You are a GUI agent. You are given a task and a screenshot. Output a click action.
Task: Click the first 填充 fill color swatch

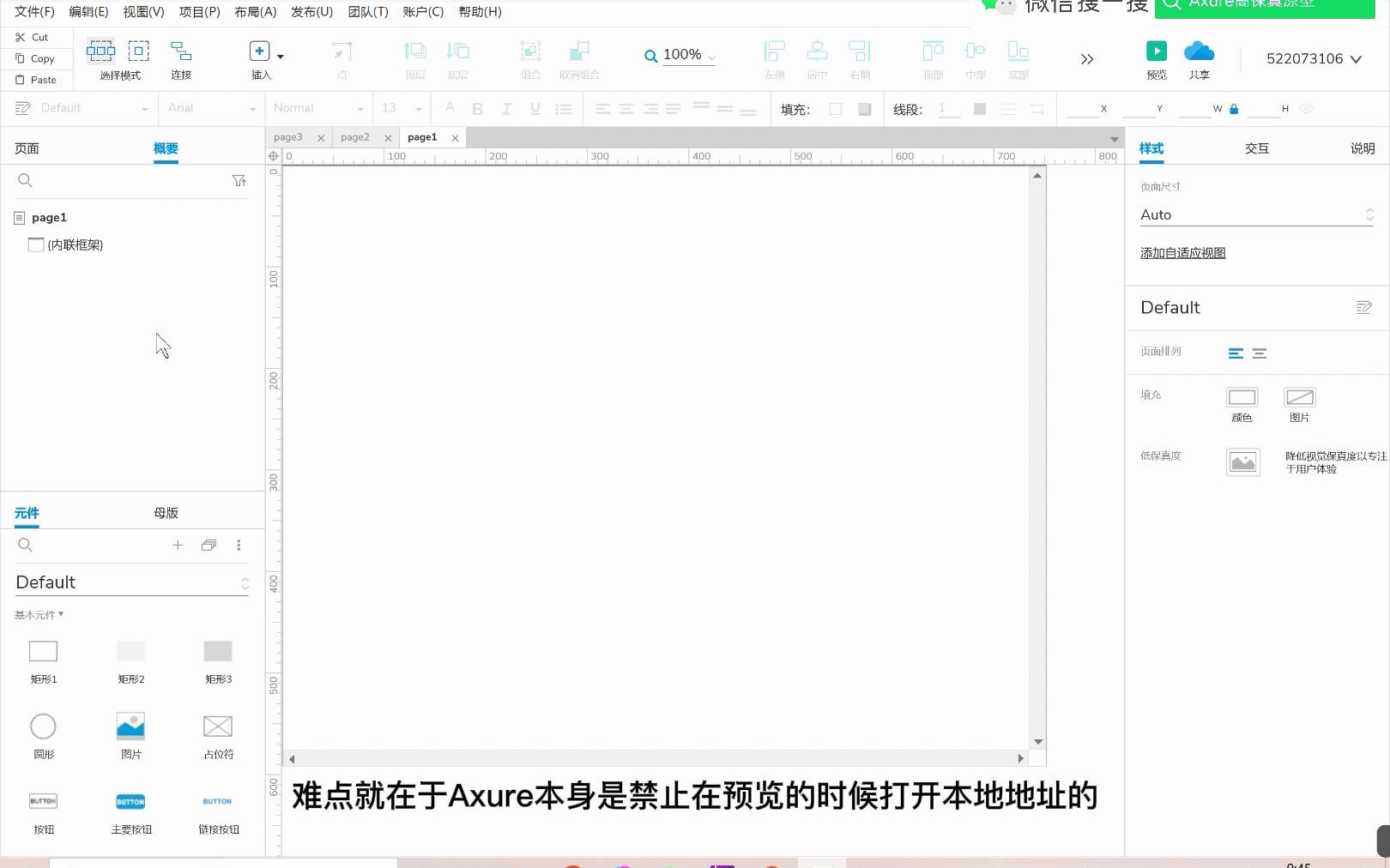click(836, 109)
